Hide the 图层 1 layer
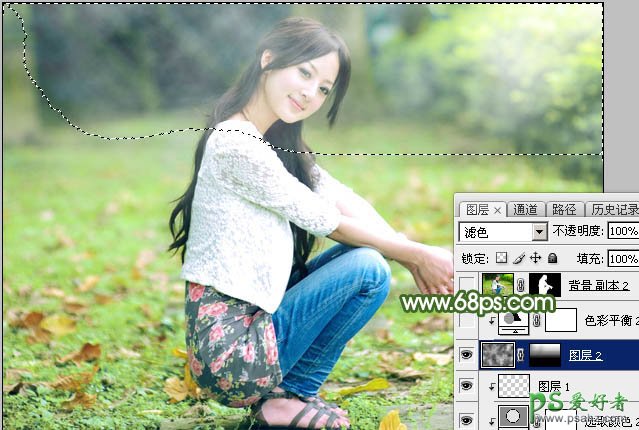Viewport: 639px width, 430px height. coord(467,386)
